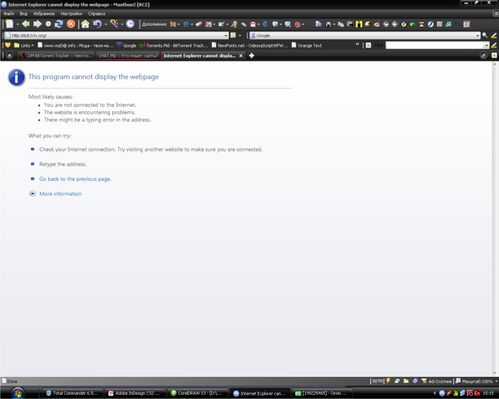
Task: Switch to the CHAT.MD tab
Action: pos(128,56)
